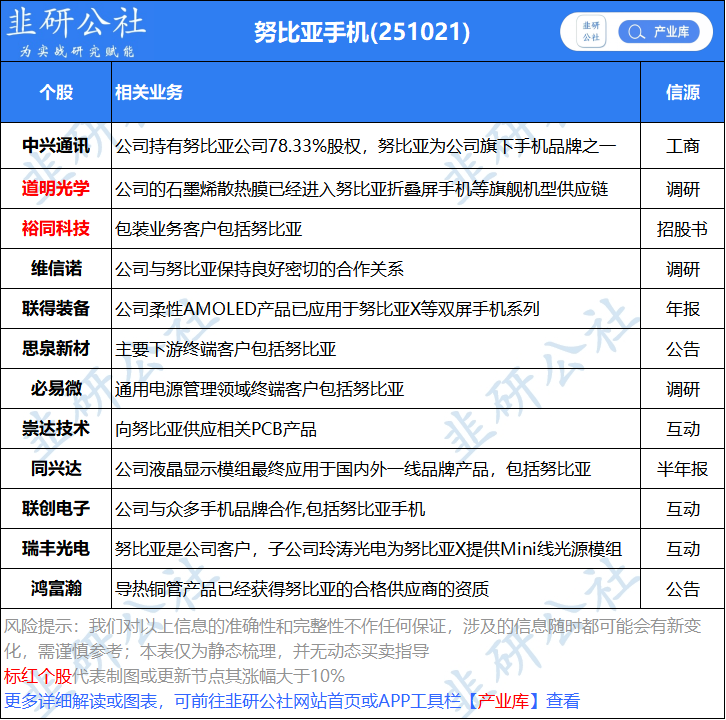Select the 个股 column header

click(x=56, y=92)
